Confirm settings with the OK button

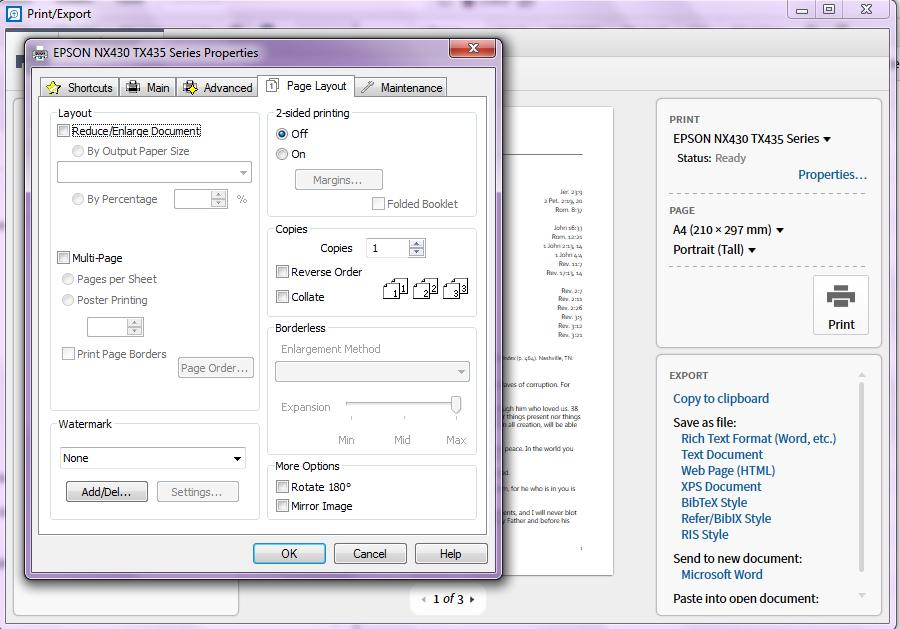[290, 553]
